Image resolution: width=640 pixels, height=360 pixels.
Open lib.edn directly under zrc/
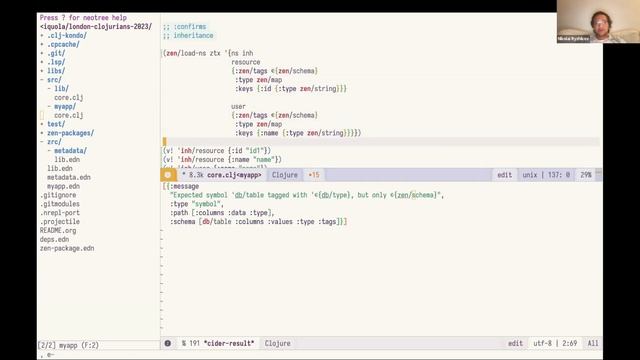(x=60, y=169)
